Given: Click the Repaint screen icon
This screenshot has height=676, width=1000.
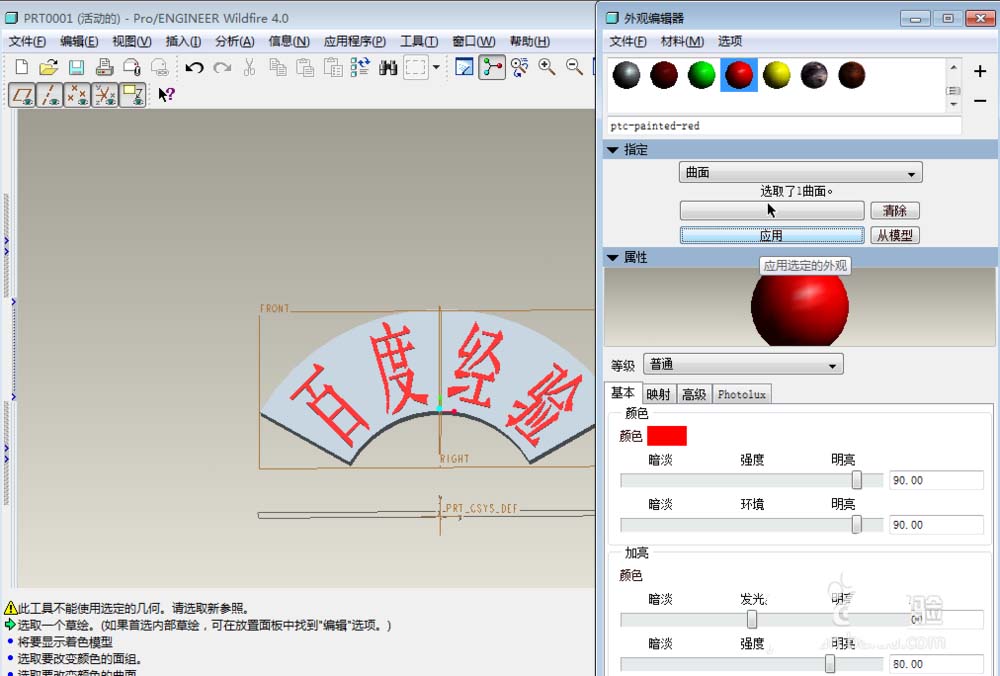Looking at the screenshot, I should [x=464, y=67].
